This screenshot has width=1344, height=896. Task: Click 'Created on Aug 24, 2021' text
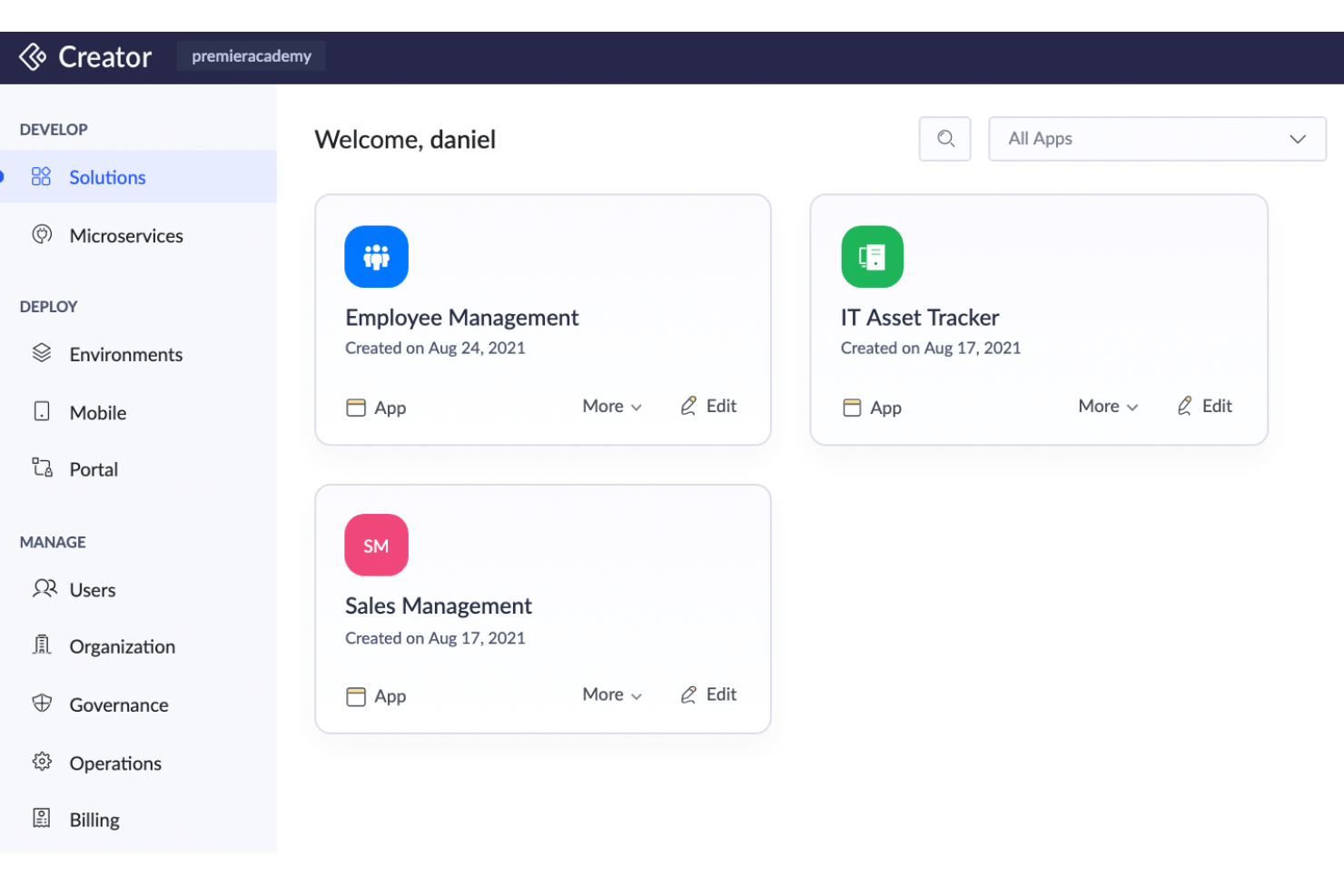[x=435, y=348]
